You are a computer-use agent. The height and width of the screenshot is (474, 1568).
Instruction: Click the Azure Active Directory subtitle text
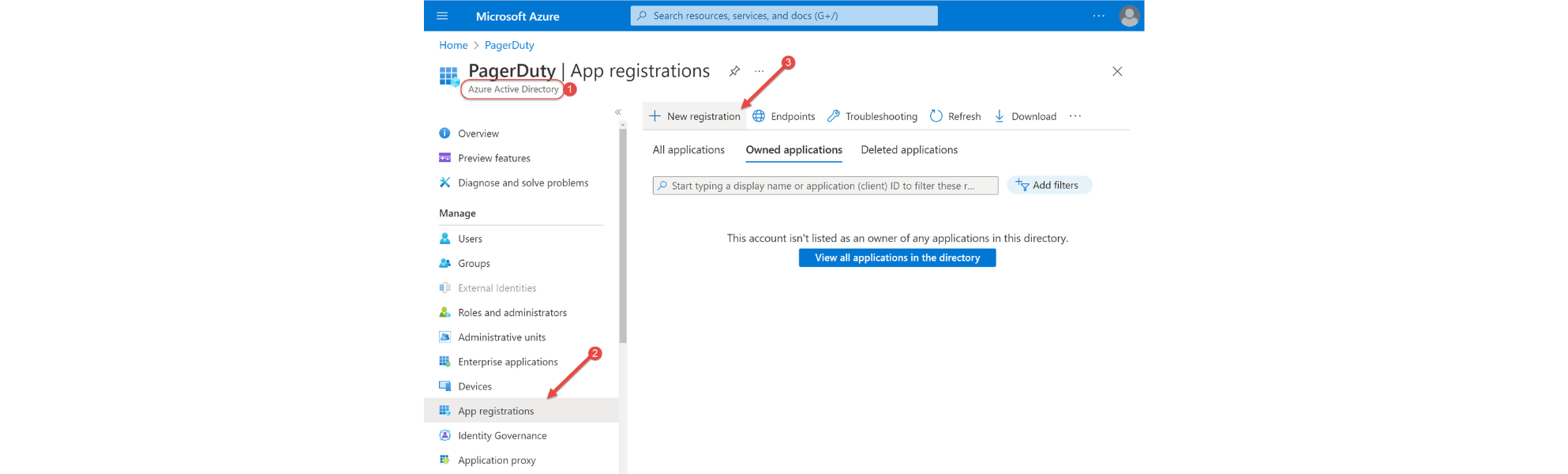coord(513,89)
